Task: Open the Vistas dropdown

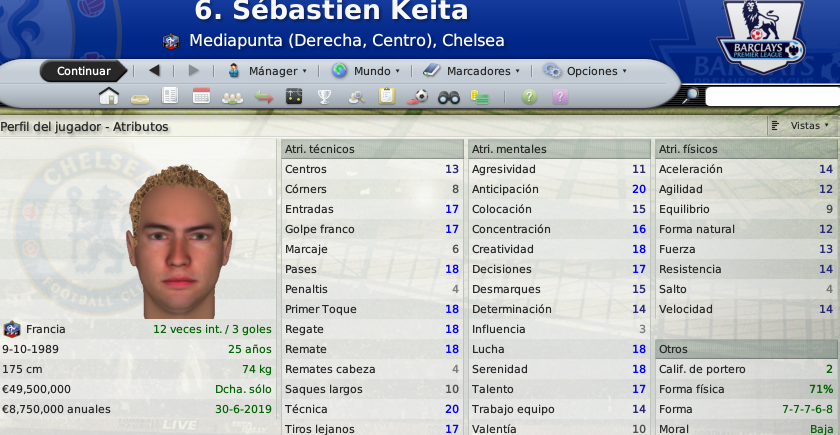Action: pos(802,126)
